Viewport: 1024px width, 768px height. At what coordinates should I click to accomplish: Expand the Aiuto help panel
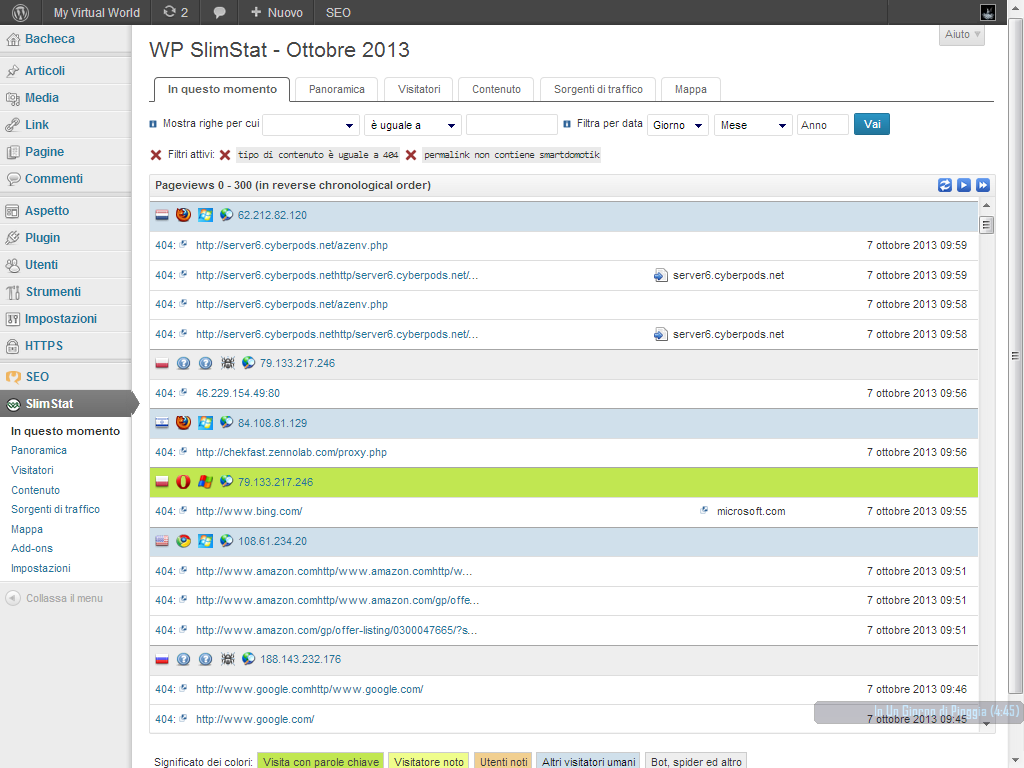coord(962,35)
